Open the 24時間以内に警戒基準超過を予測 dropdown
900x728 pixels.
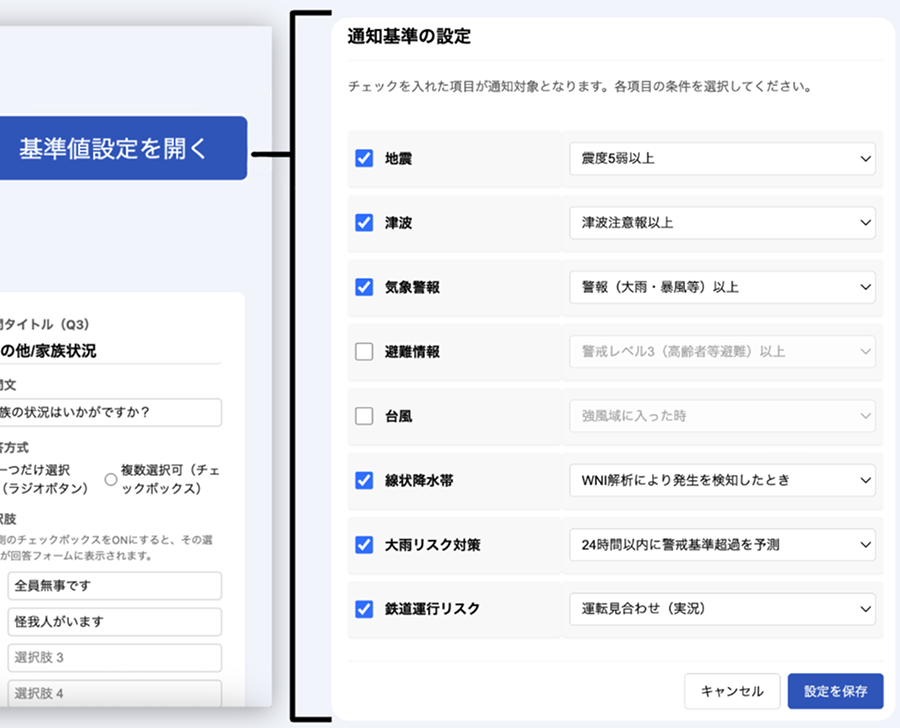pyautogui.click(x=722, y=544)
